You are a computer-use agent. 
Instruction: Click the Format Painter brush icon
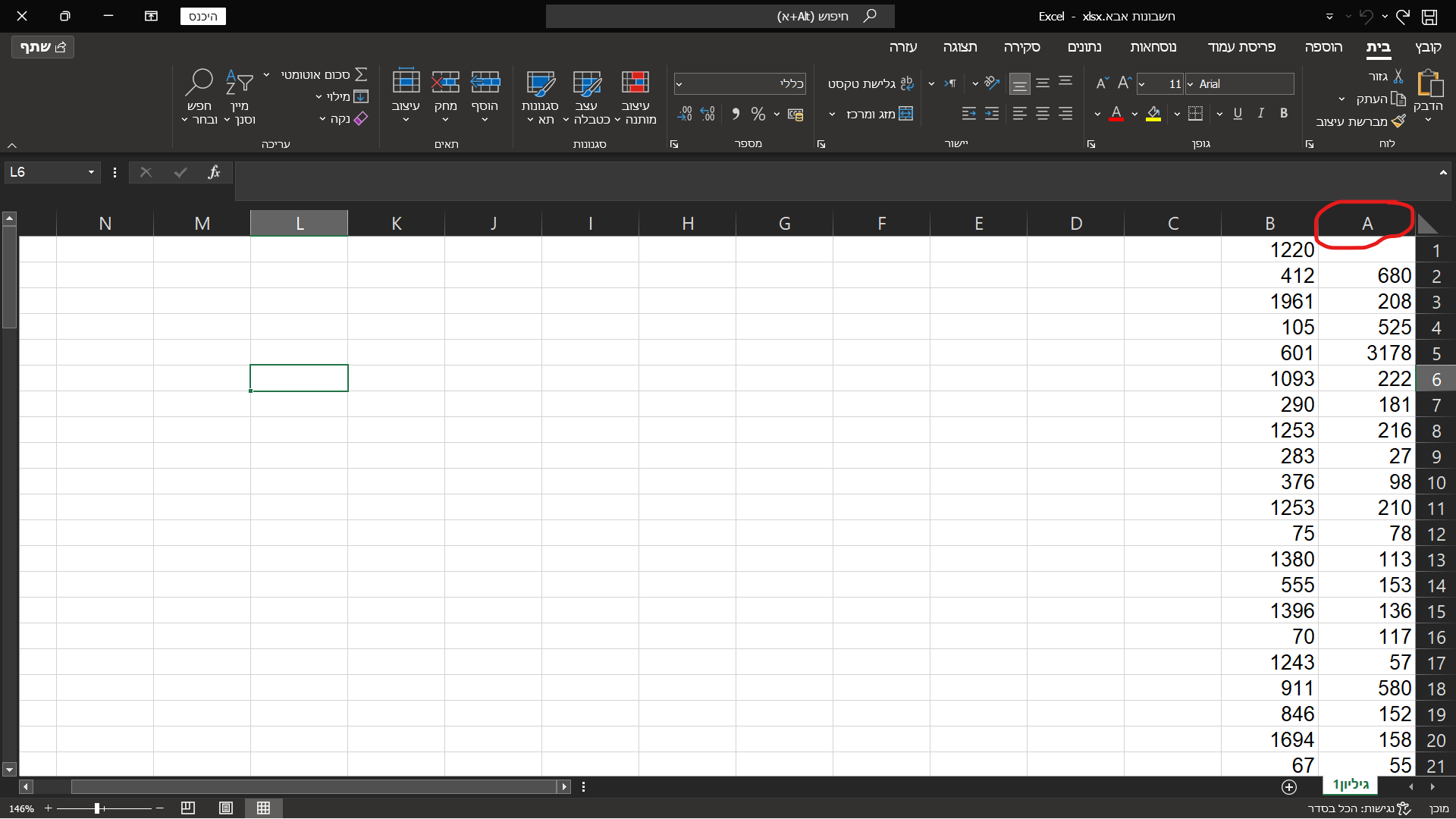1399,121
